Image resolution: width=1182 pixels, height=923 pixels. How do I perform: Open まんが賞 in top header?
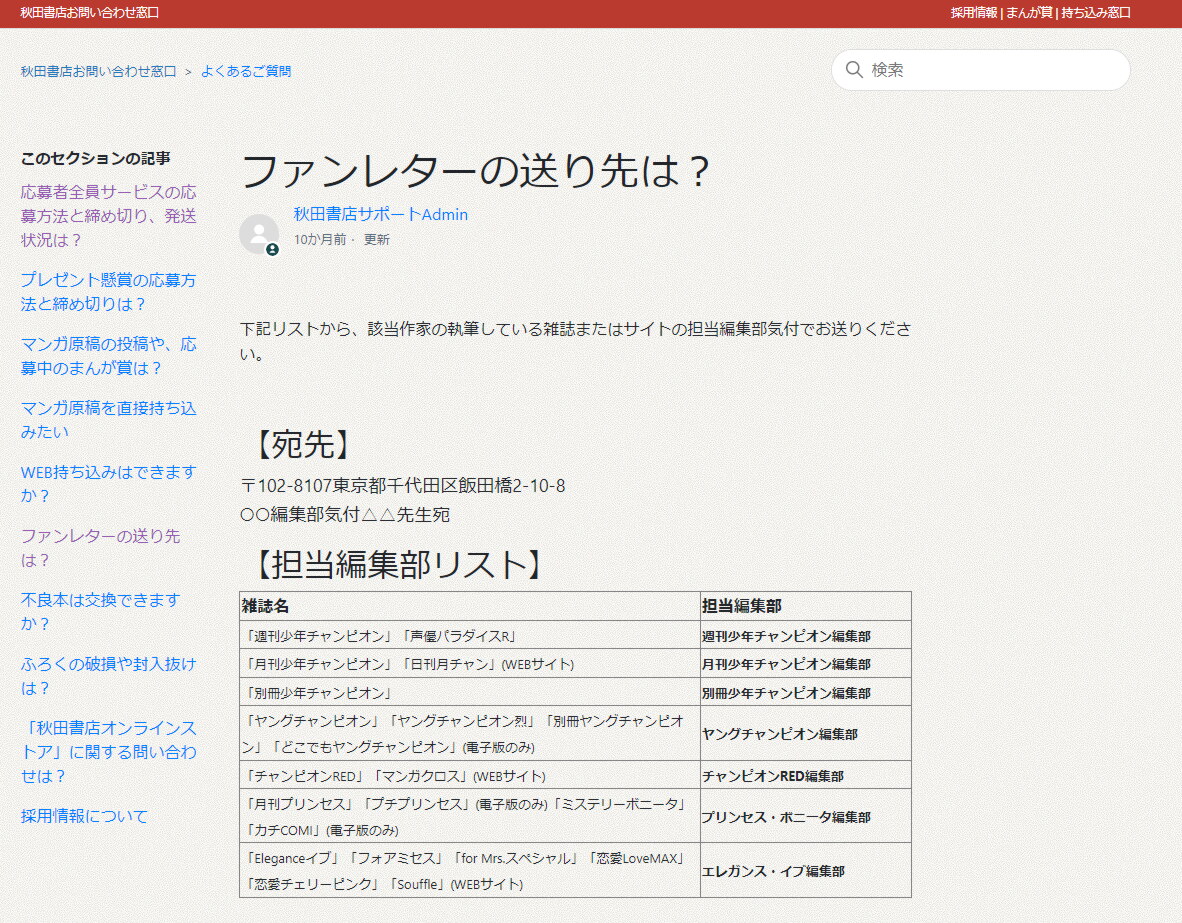coord(1028,13)
